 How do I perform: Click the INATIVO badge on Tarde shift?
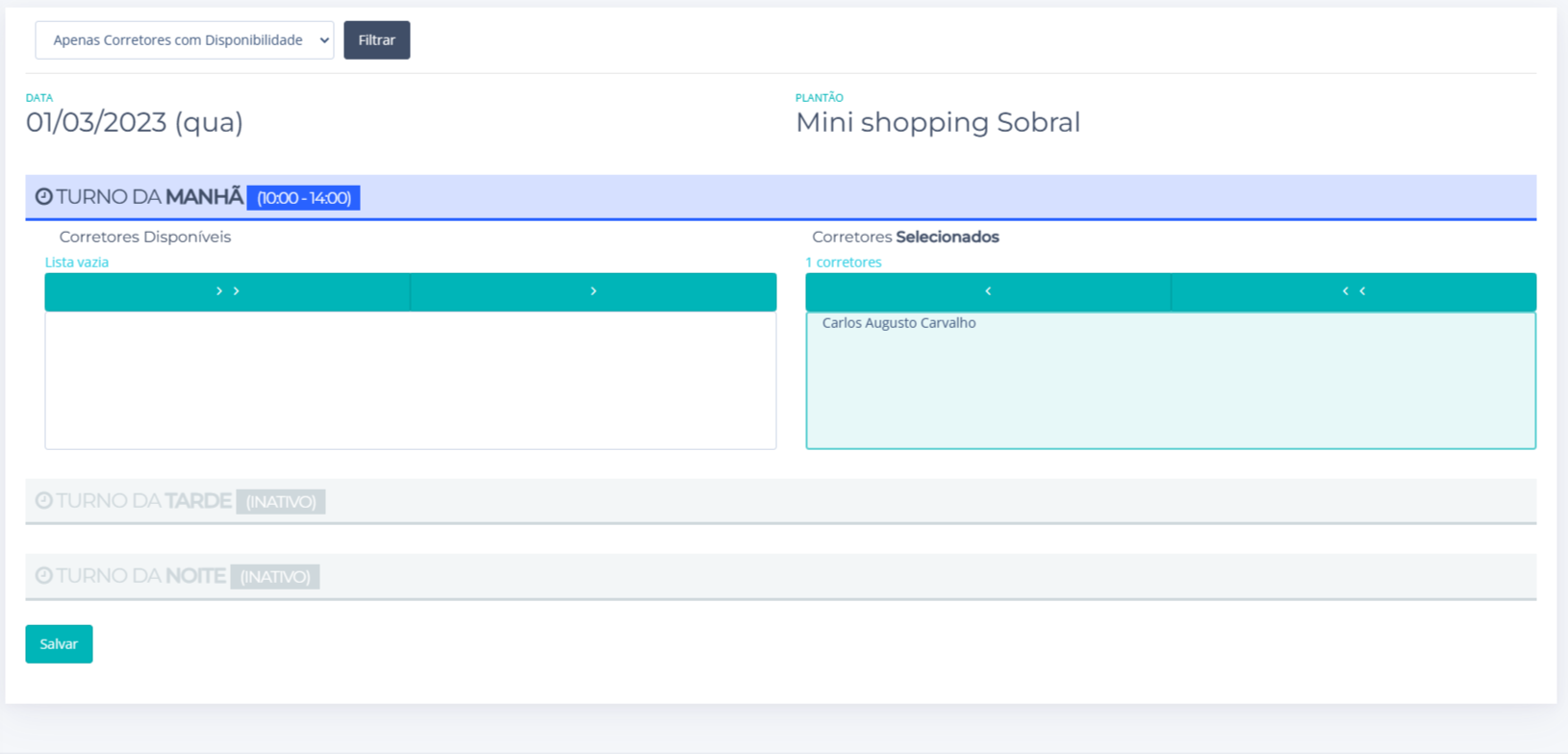[x=281, y=502]
